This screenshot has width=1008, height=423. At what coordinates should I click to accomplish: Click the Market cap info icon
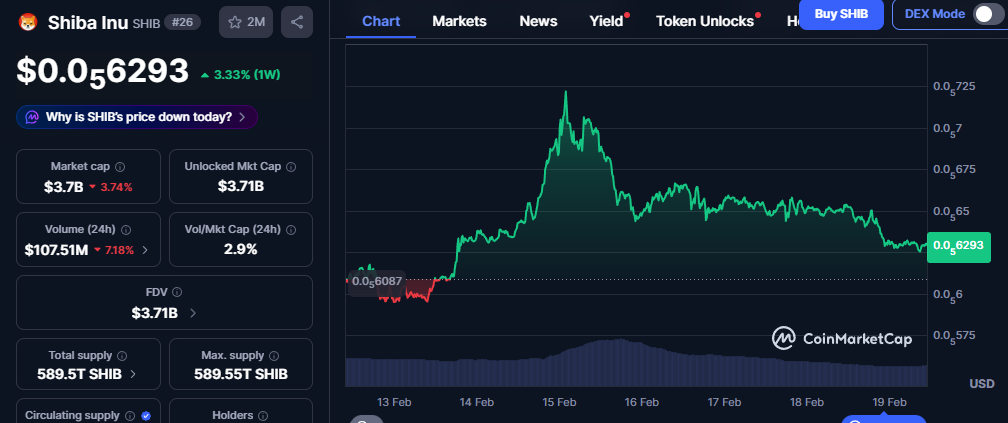click(x=120, y=167)
